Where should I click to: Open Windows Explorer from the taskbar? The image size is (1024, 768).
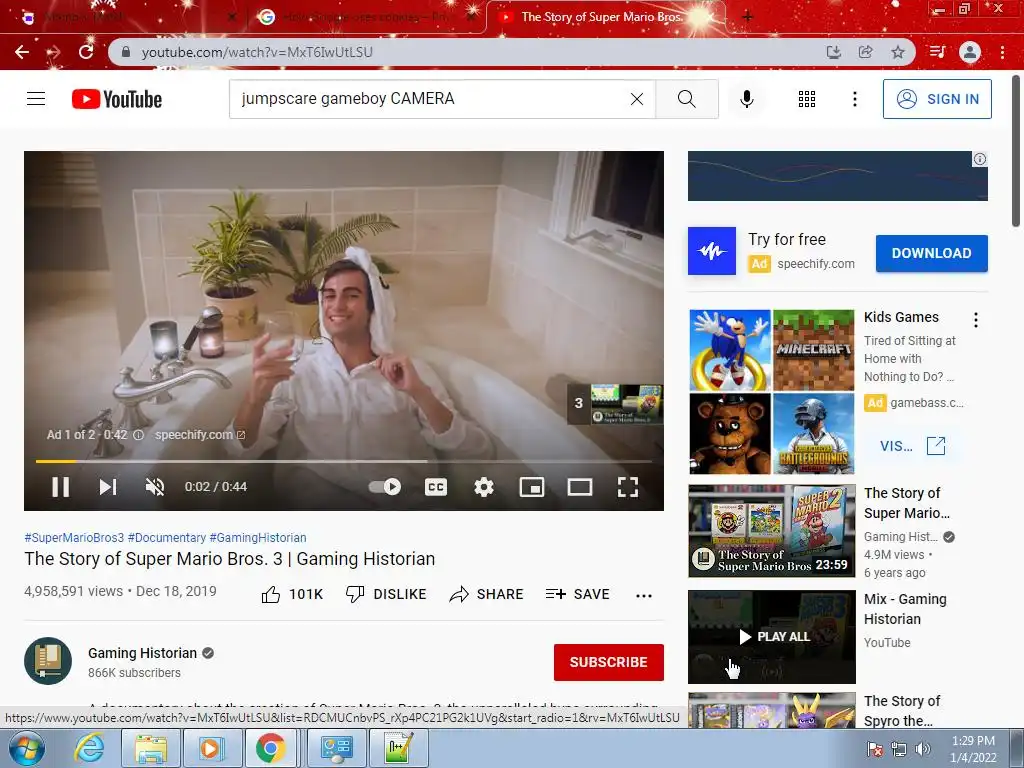click(151, 748)
